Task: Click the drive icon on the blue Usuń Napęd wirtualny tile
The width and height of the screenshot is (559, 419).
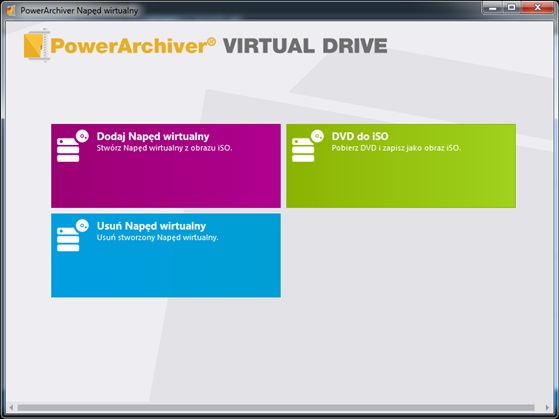Action: 72,235
